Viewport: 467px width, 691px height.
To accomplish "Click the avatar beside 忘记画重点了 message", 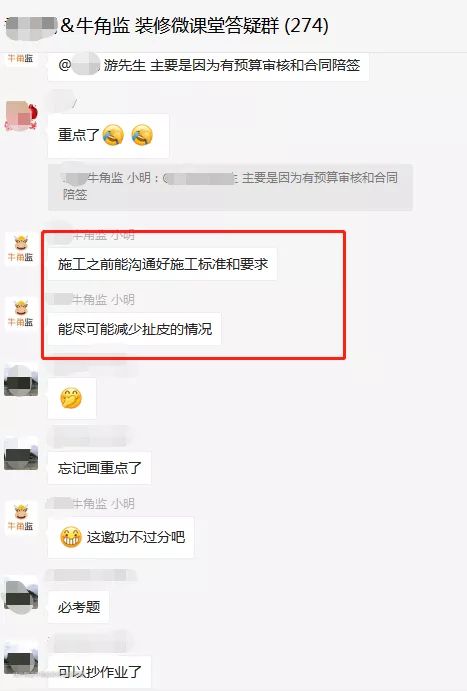I will 21,453.
